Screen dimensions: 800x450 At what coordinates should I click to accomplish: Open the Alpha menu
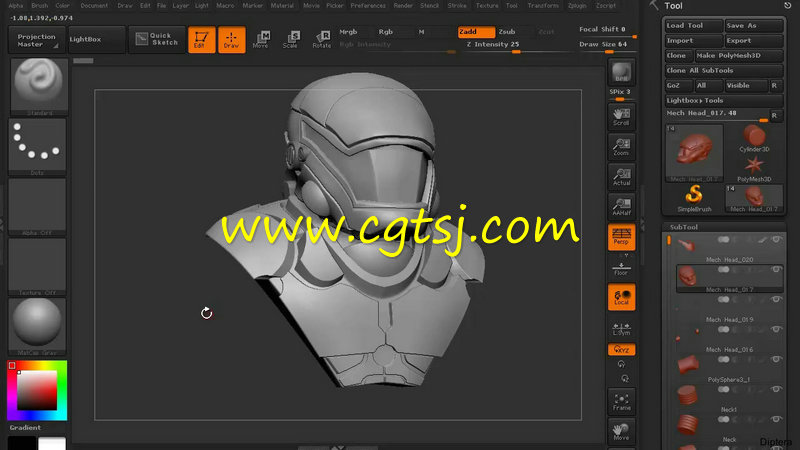tap(16, 6)
